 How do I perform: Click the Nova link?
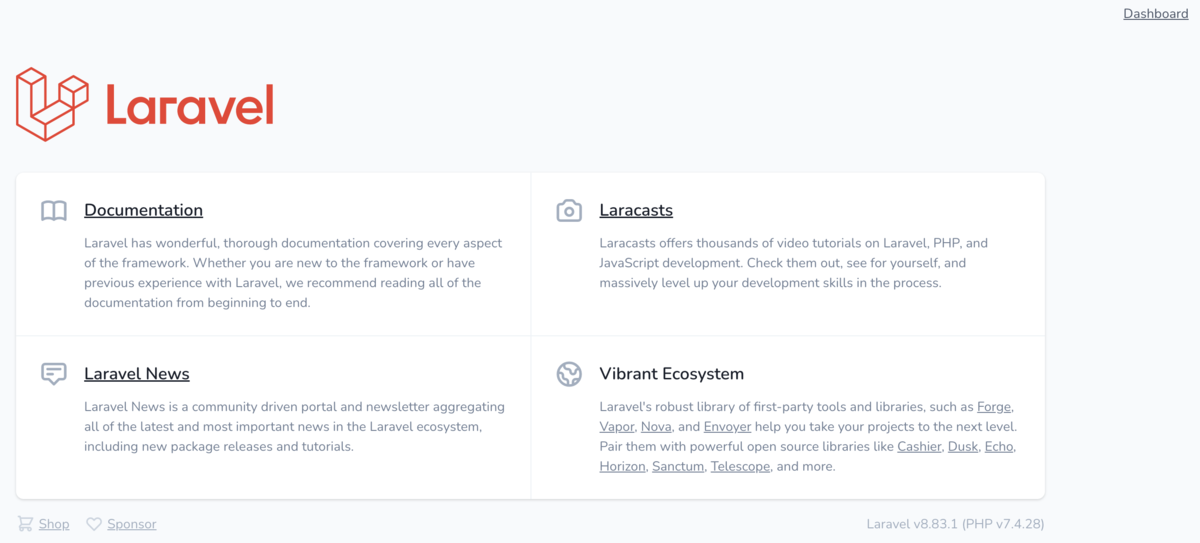click(656, 427)
